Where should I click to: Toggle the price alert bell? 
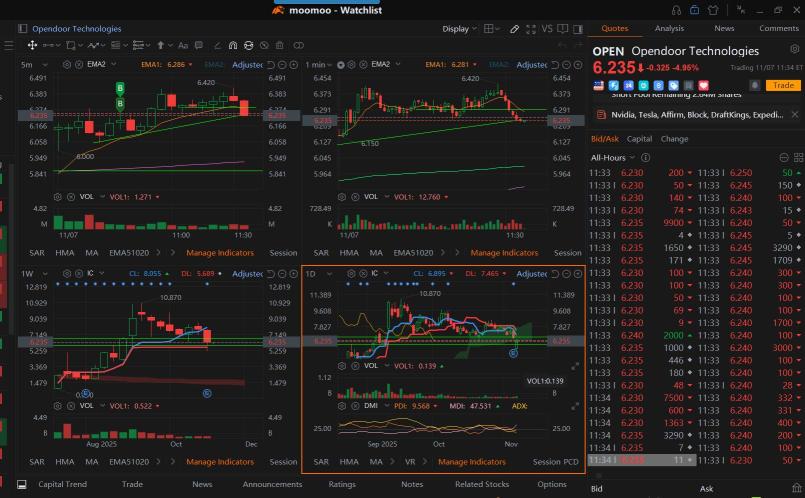pos(754,85)
